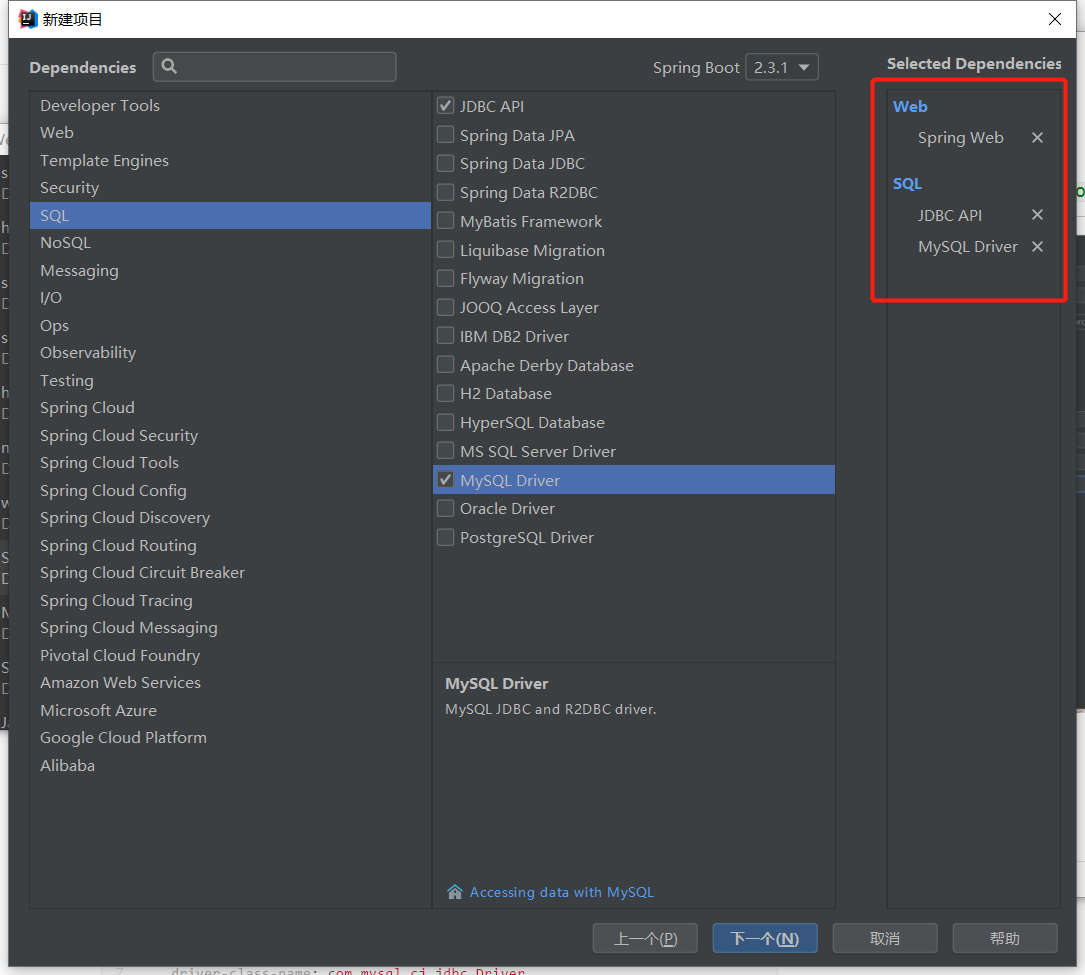1085x975 pixels.
Task: Tick the PostgreSQL Driver checkbox
Action: click(446, 538)
